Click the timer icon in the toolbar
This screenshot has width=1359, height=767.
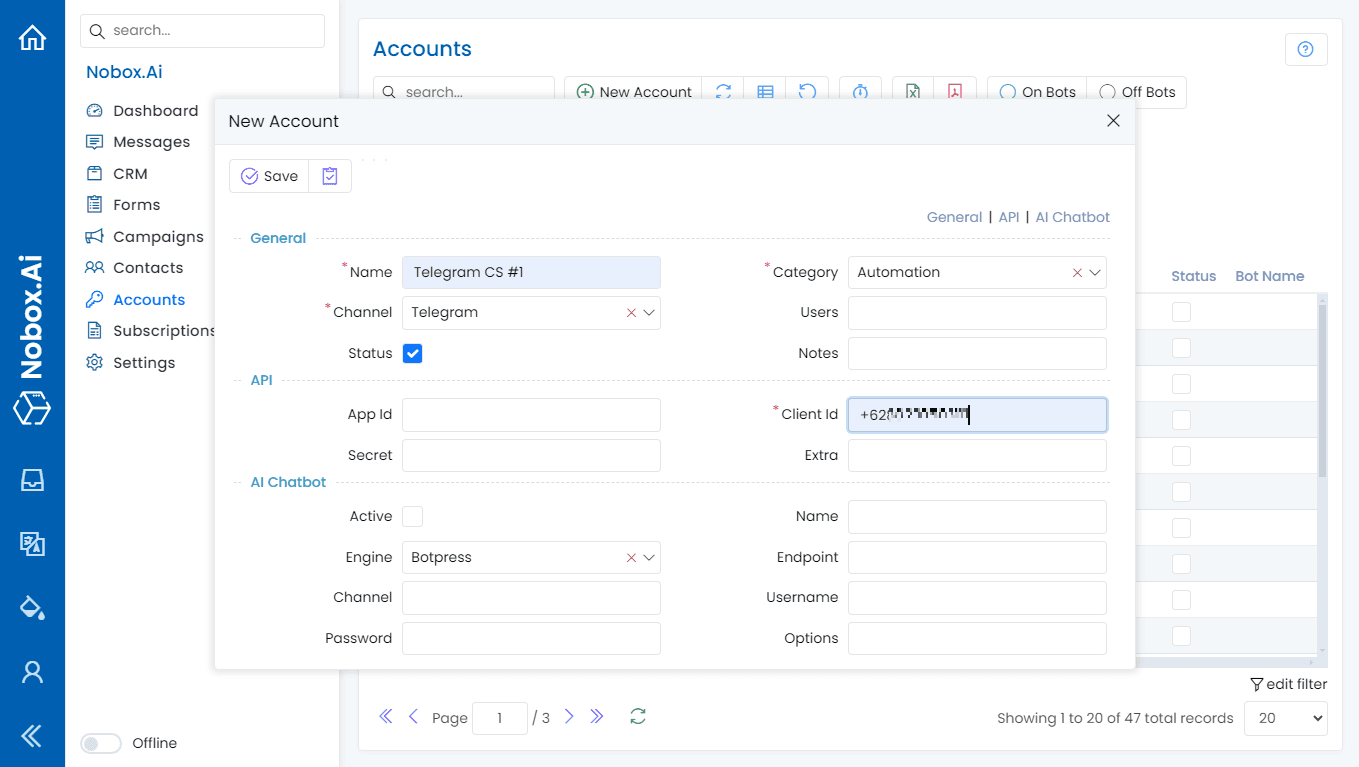click(860, 91)
